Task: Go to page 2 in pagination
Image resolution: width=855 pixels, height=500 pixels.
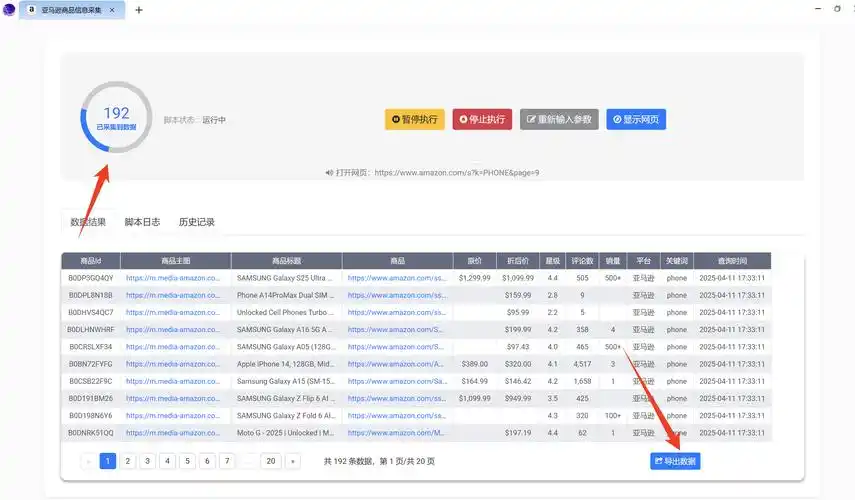Action: coord(128,461)
